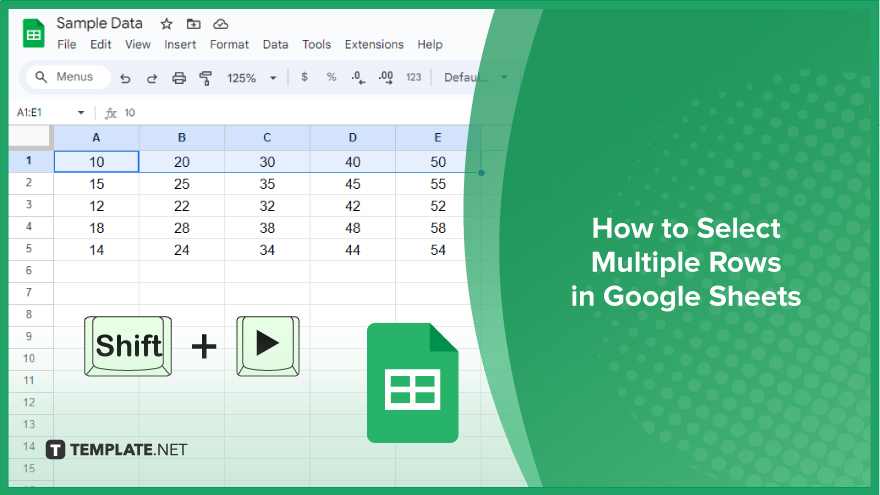Open the View menu
Screen dimensions: 880x495
pos(138,44)
